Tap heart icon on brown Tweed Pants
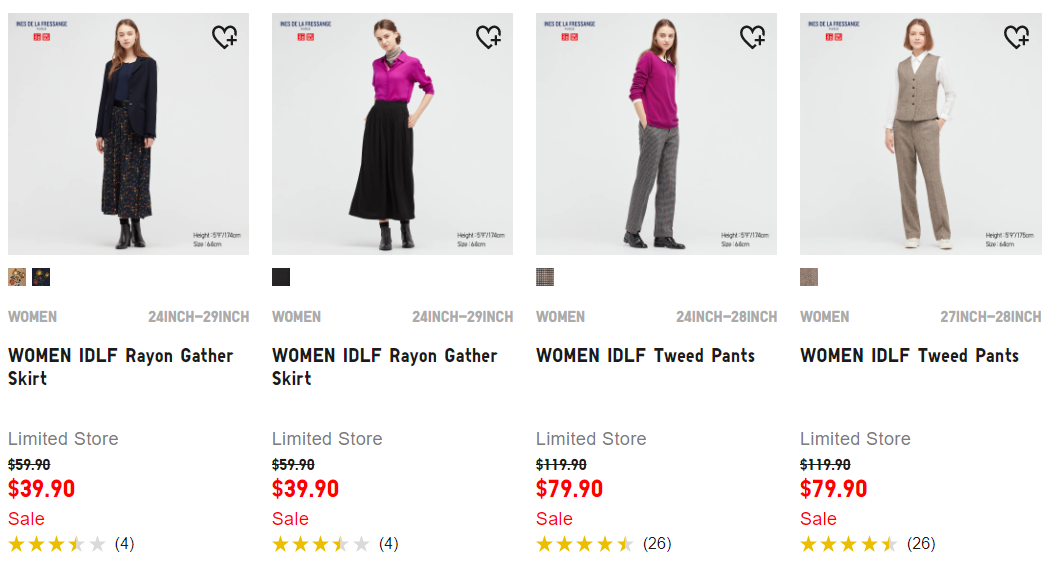 [1017, 36]
